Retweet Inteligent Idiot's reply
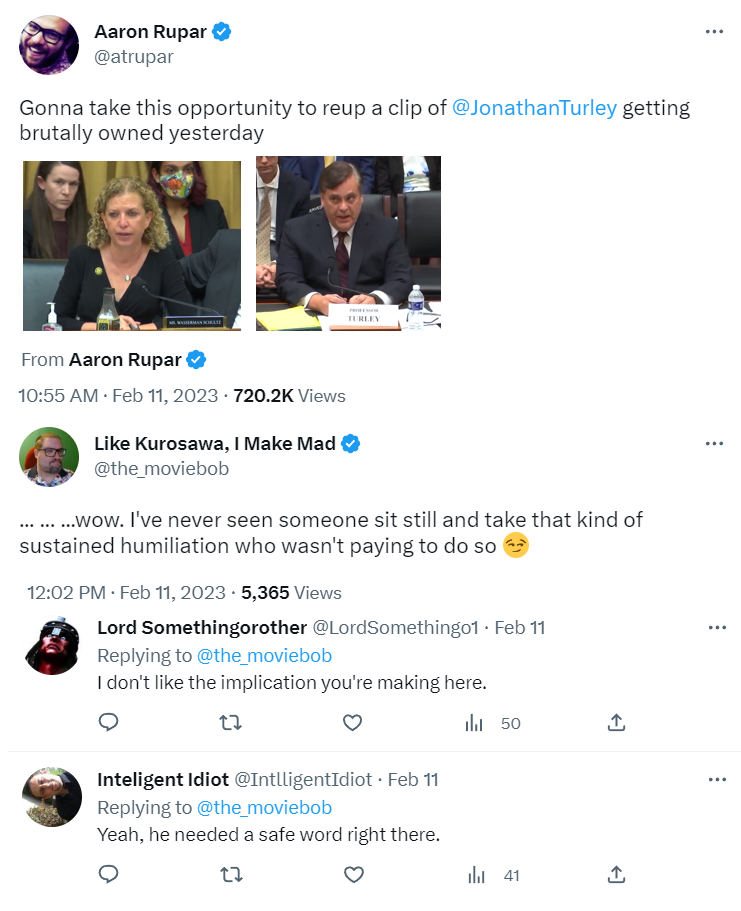This screenshot has height=911, width=741. (230, 875)
